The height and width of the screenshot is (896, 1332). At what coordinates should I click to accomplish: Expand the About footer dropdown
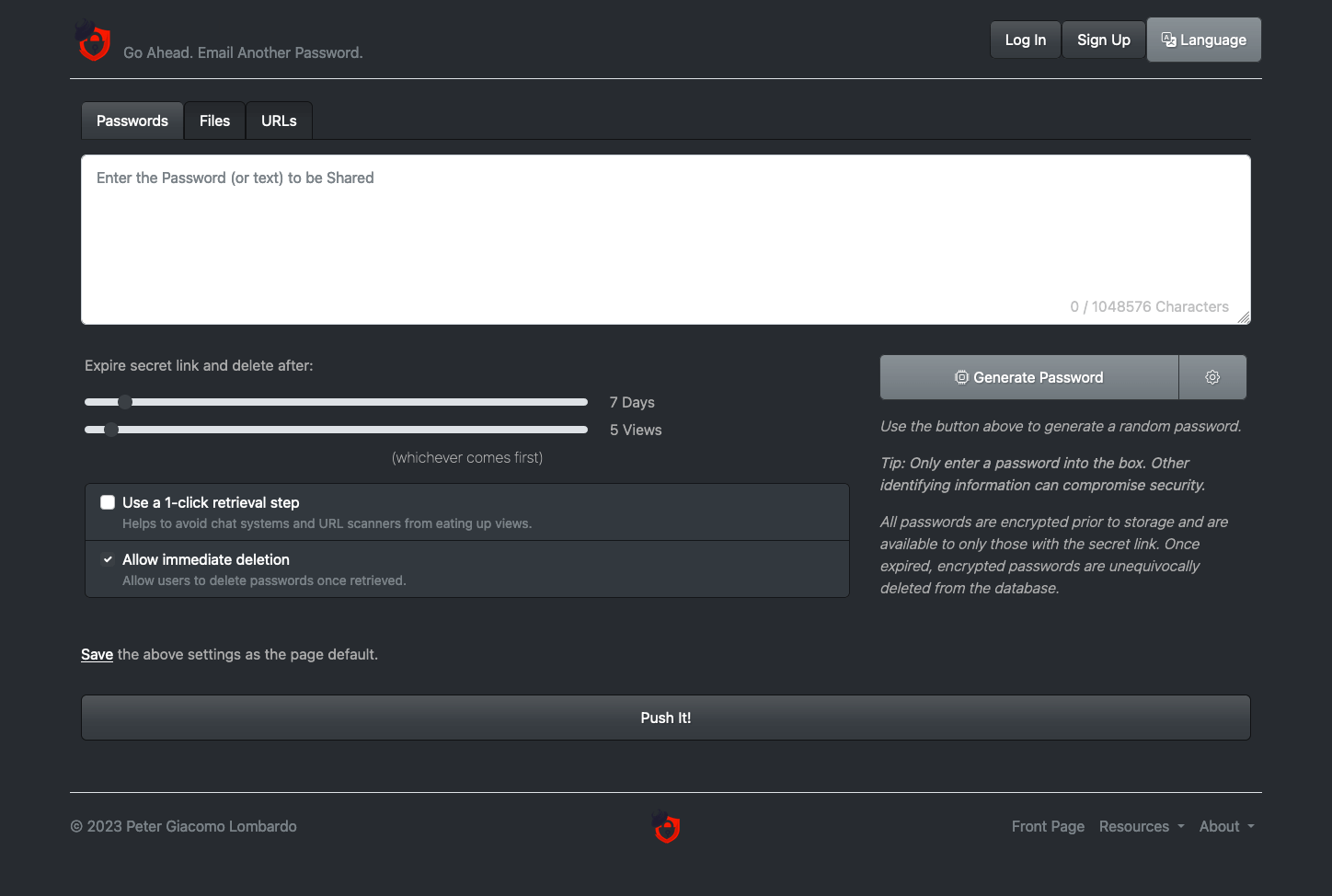(x=1226, y=826)
